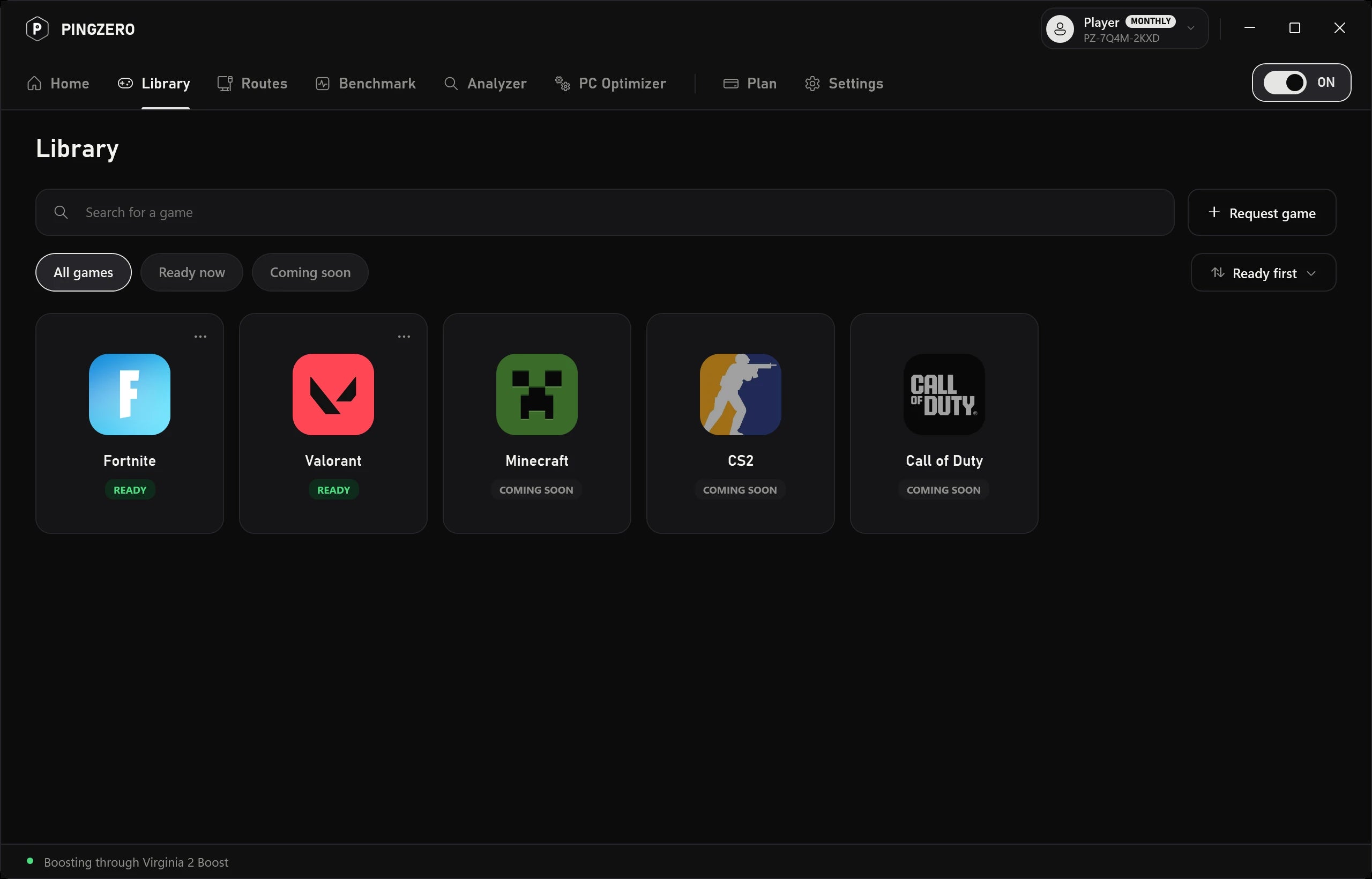1372x879 pixels.
Task: Select the All games filter
Action: [83, 272]
